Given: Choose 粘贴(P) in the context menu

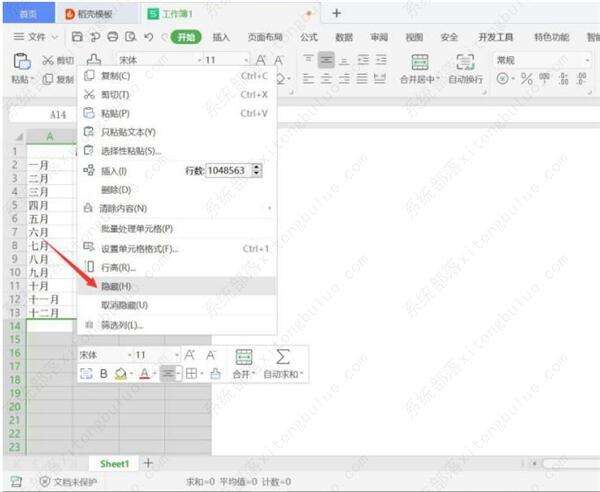Looking at the screenshot, I should 176,113.
